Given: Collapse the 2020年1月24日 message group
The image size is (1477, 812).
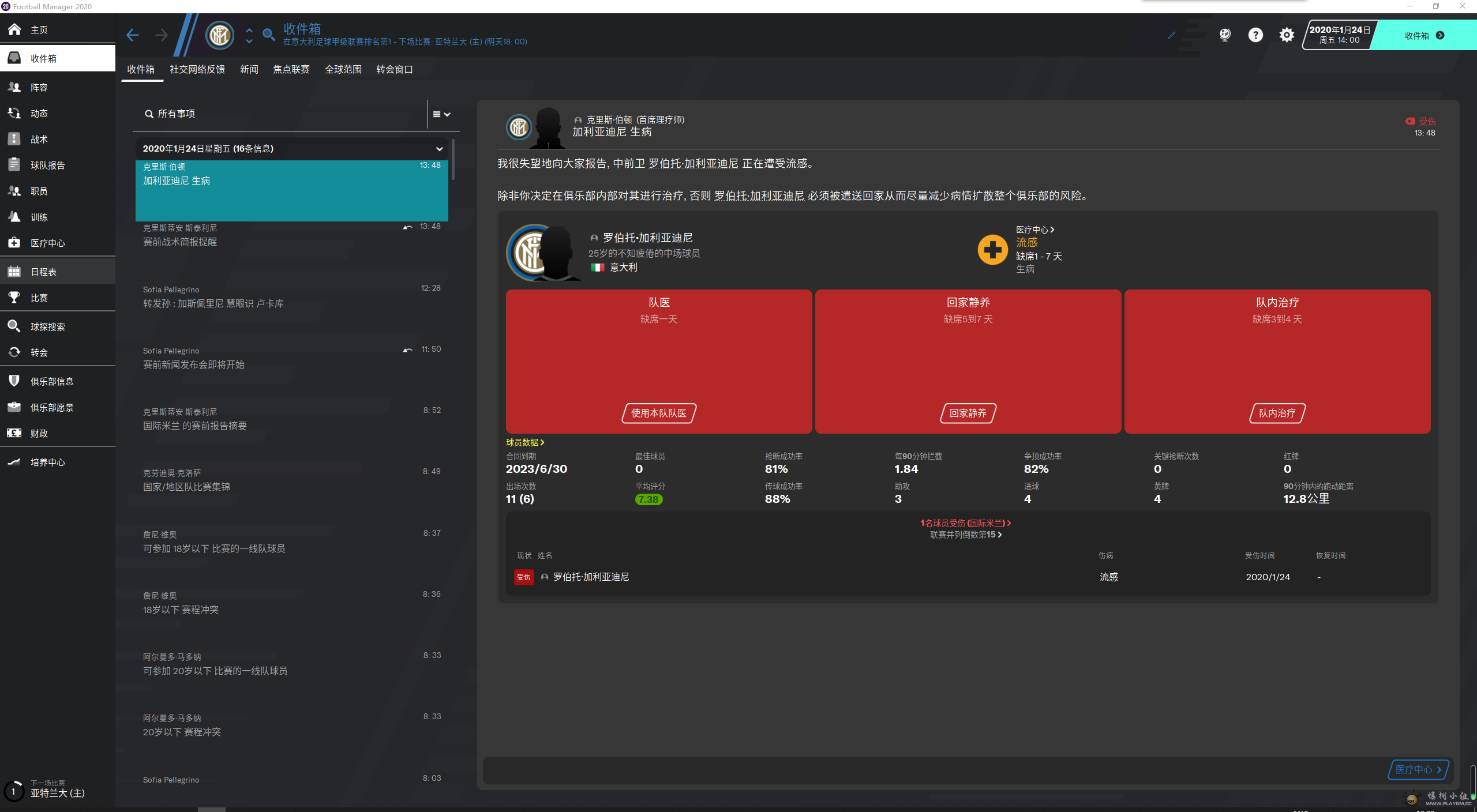Looking at the screenshot, I should tap(440, 149).
